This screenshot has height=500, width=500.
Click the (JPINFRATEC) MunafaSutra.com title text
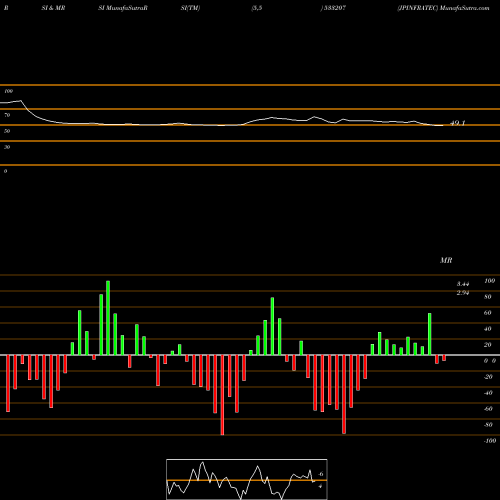click(443, 8)
